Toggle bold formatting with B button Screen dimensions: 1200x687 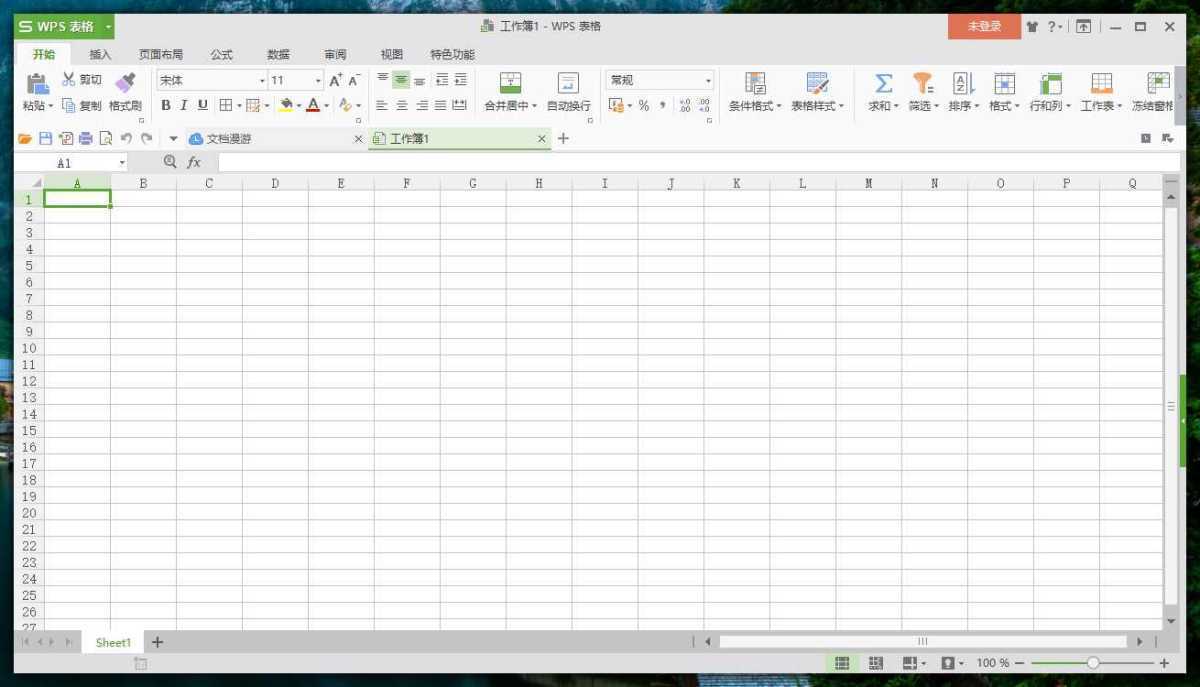click(165, 104)
